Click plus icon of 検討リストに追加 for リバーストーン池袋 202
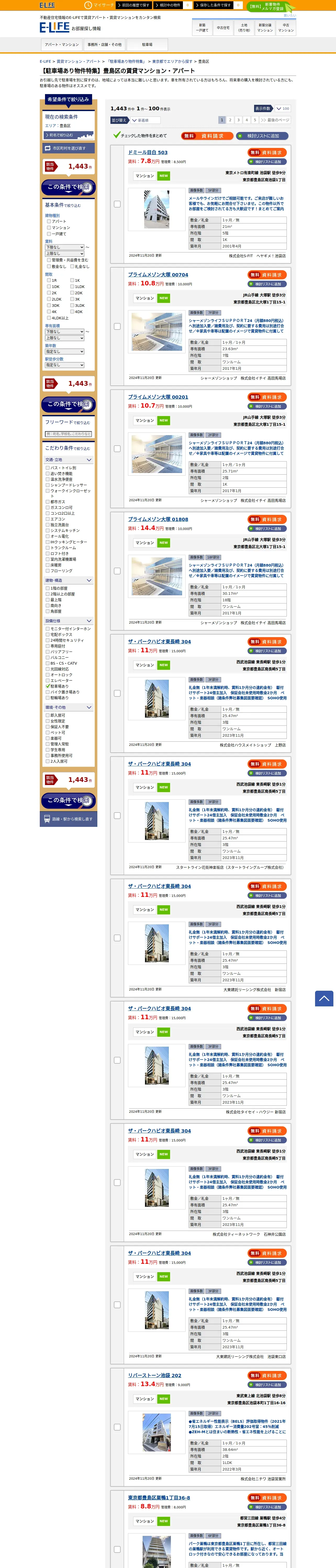This screenshot has width=336, height=1568. pyautogui.click(x=251, y=1385)
